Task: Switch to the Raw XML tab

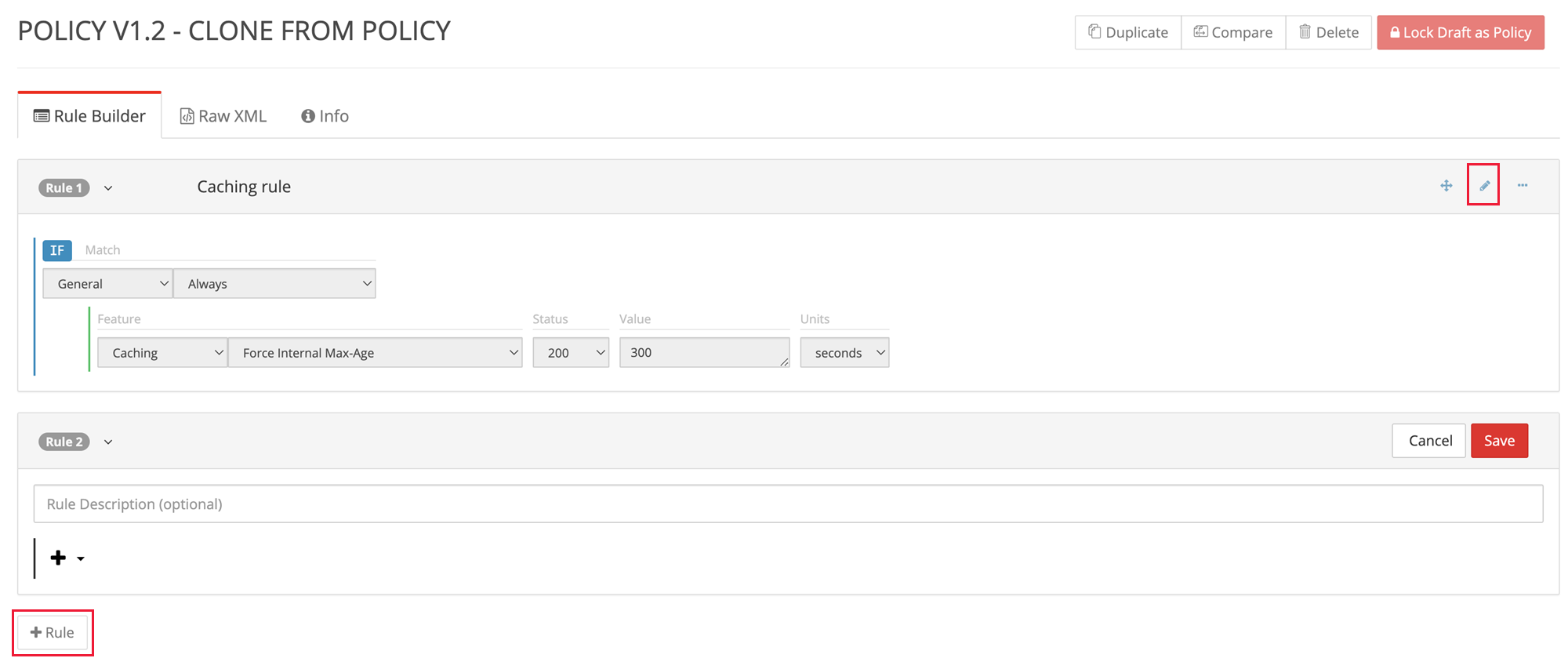Action: [223, 116]
